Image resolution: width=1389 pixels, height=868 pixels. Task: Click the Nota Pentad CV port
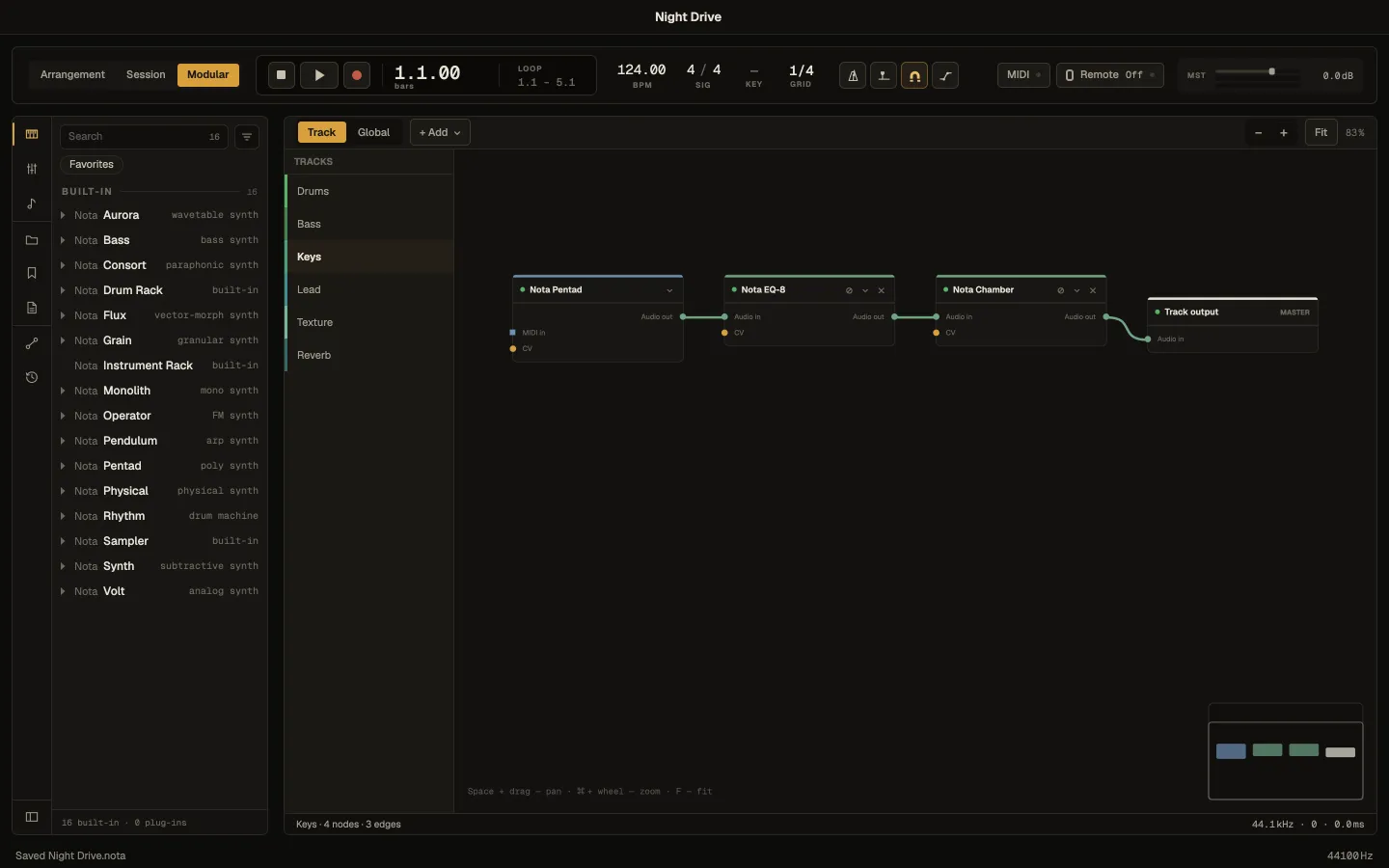[512, 348]
